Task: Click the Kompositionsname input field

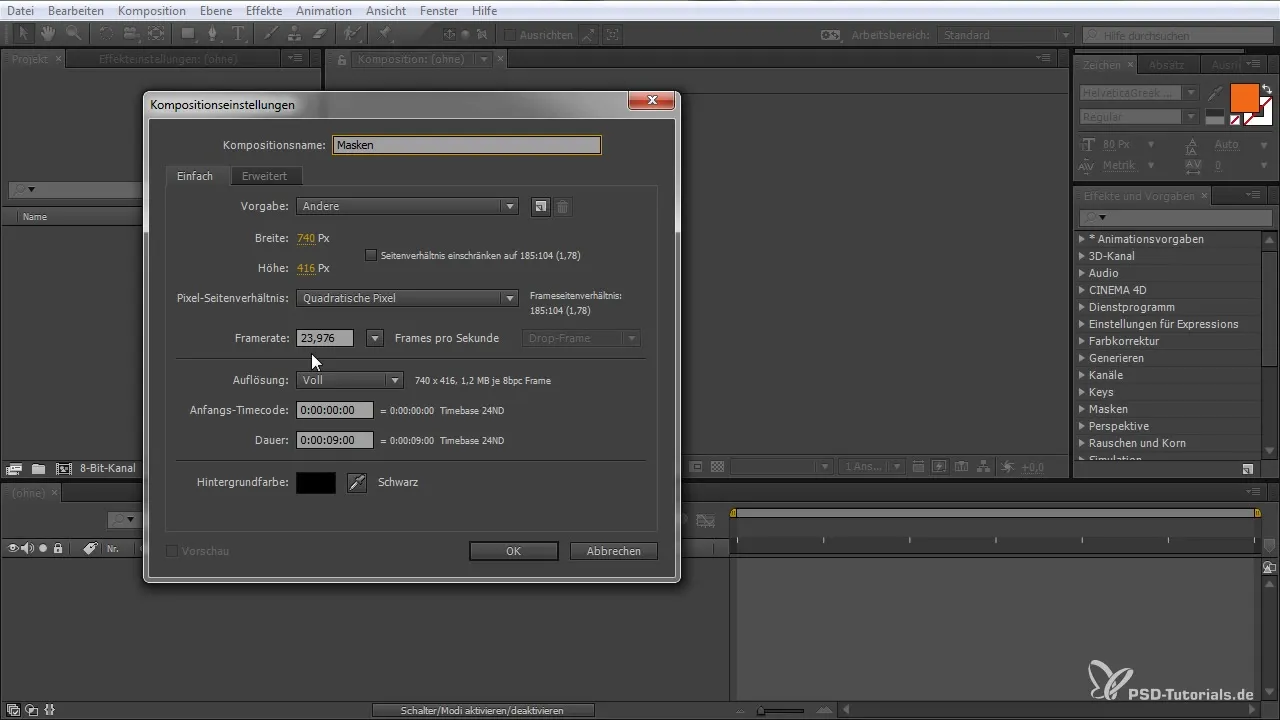Action: (x=466, y=145)
